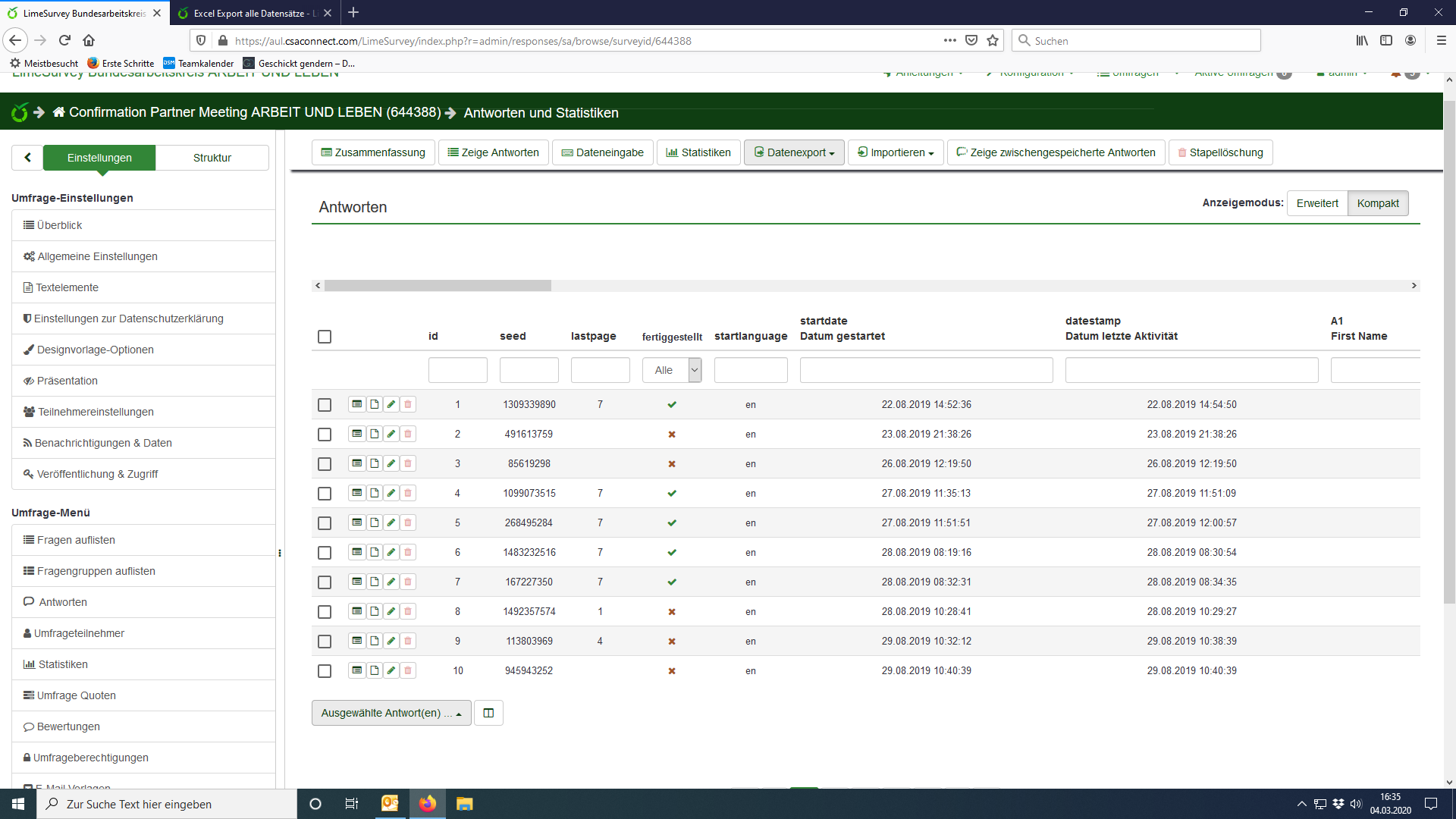Click column selection icon beside Ausgewählte Antwort(en)
This screenshot has height=819, width=1456.
[x=488, y=713]
